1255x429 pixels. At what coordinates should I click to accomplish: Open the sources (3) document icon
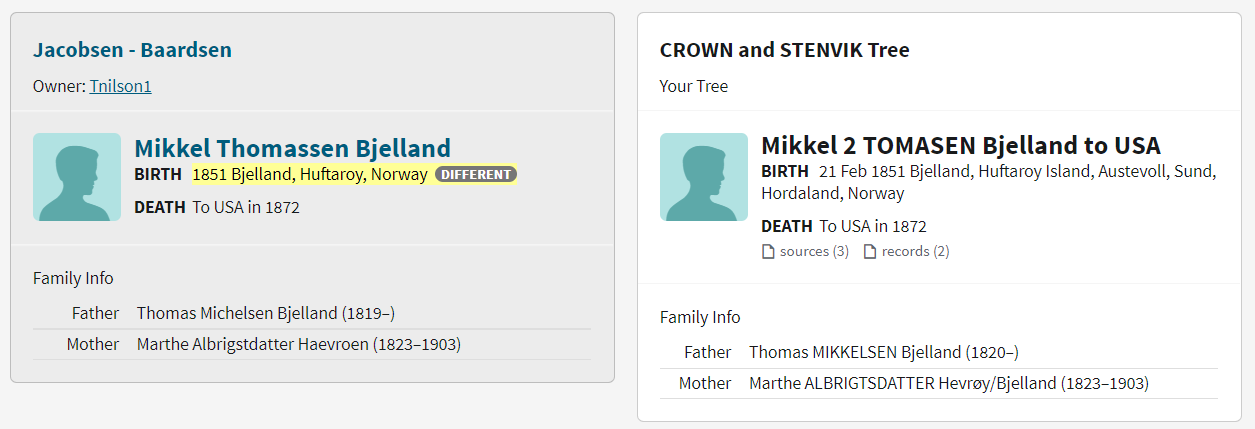[x=768, y=252]
